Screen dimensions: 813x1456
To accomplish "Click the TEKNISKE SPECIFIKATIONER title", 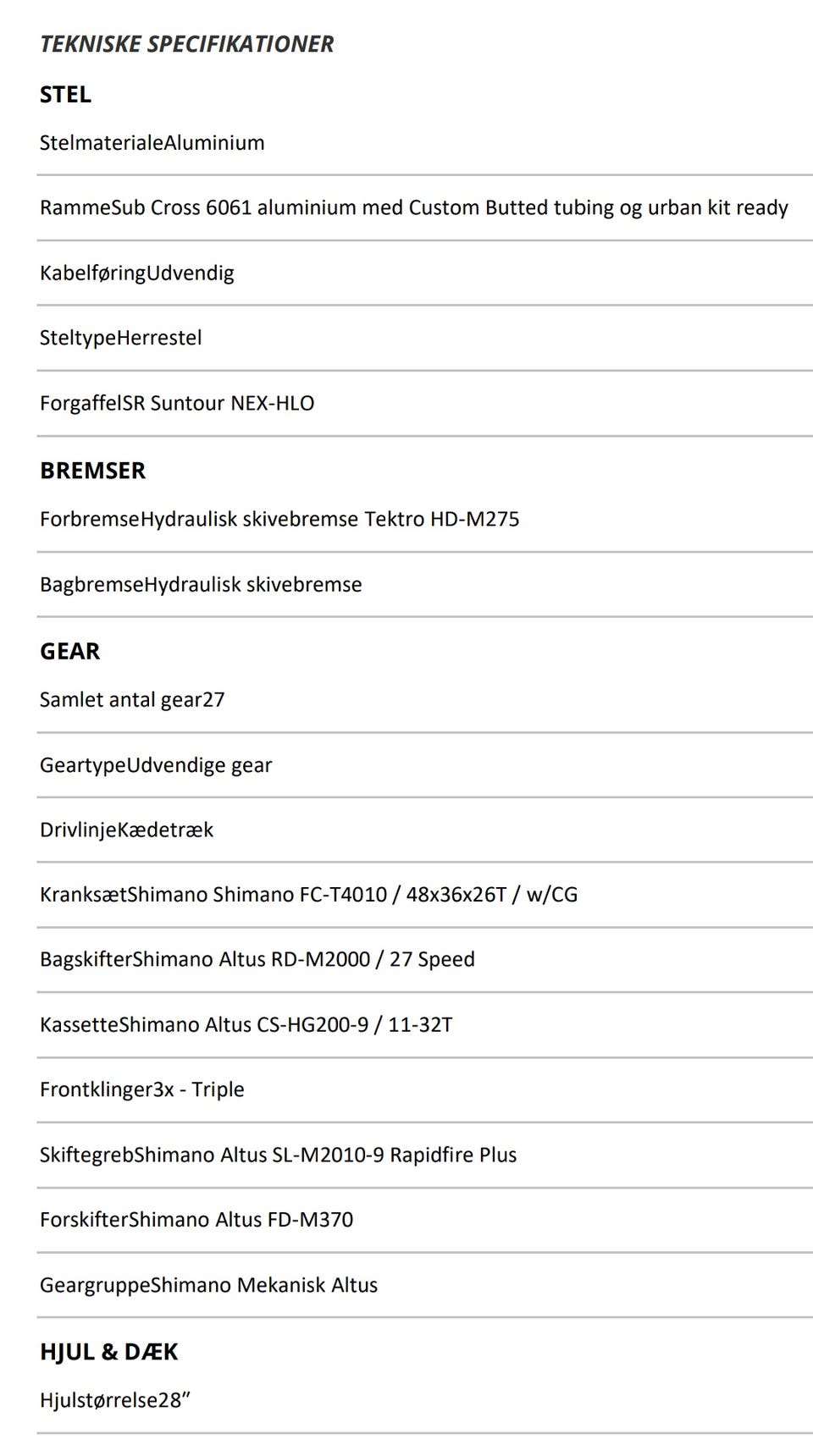I will coord(186,44).
